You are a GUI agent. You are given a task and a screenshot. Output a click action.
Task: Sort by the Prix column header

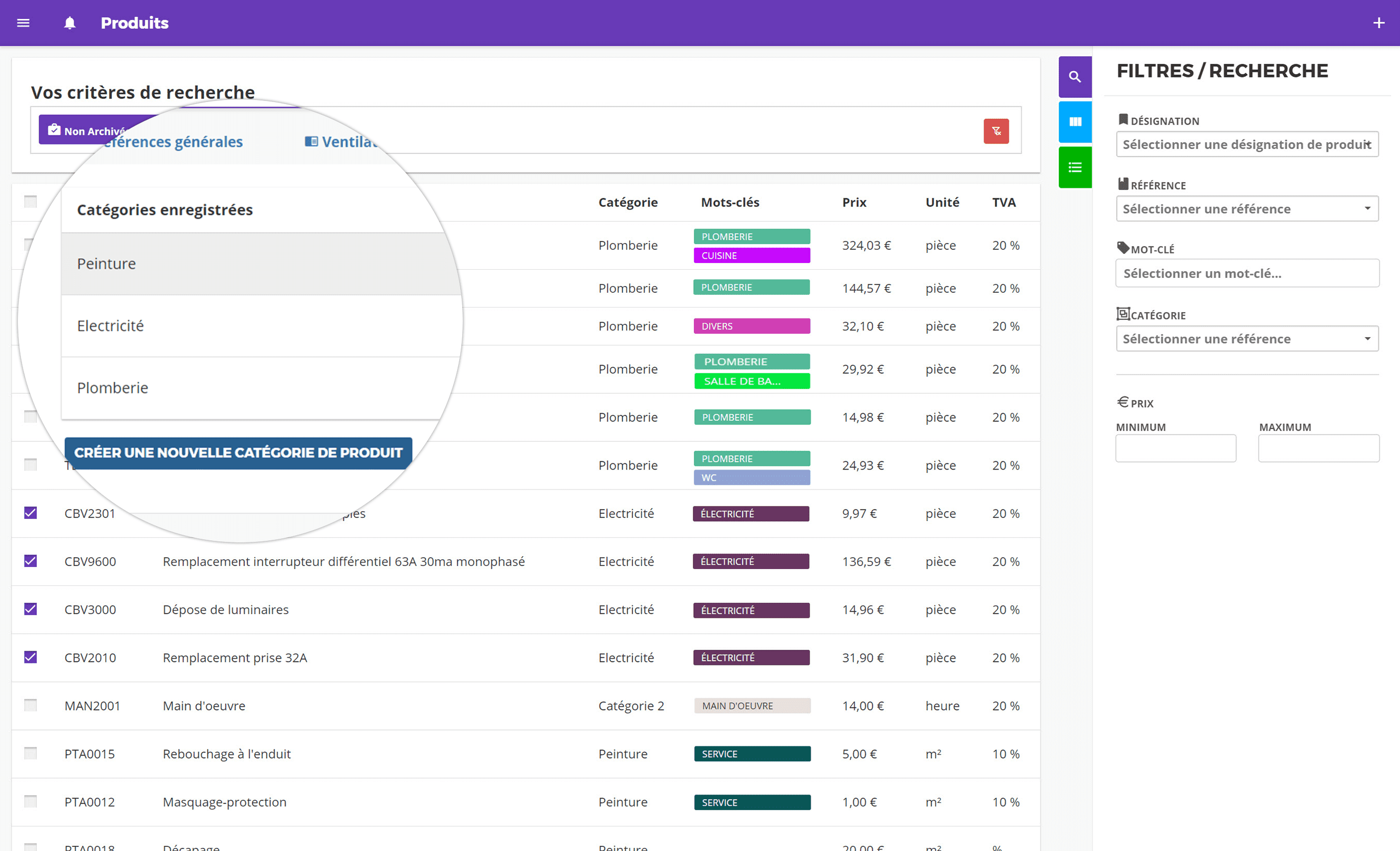point(854,202)
